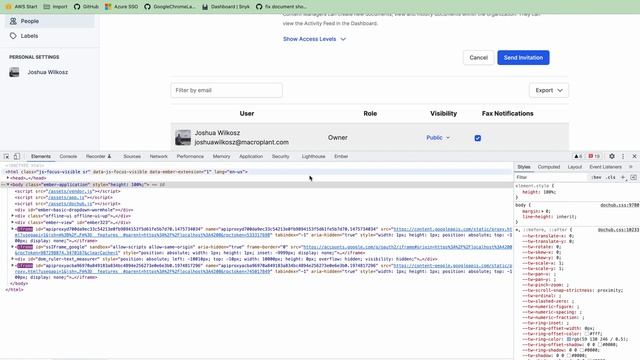This screenshot has height=360, width=640.
Task: Open the /assets/vendor.js script link
Action: [70, 191]
